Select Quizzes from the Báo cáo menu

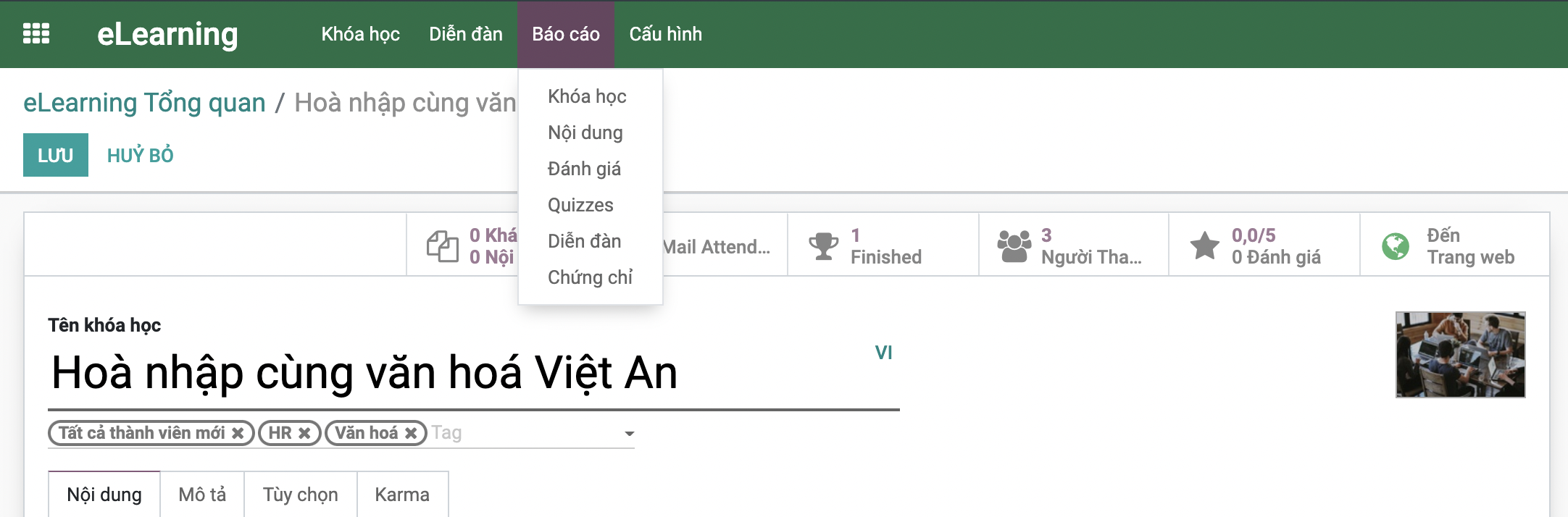(580, 205)
